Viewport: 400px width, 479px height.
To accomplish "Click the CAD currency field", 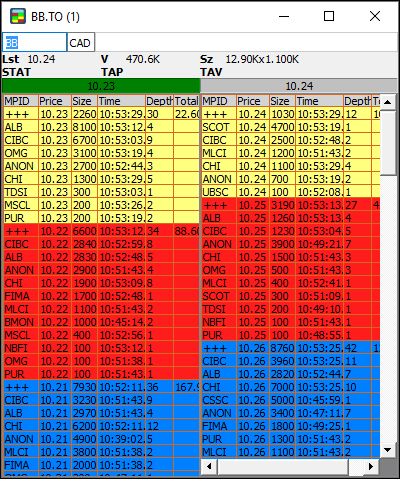I will coord(81,42).
